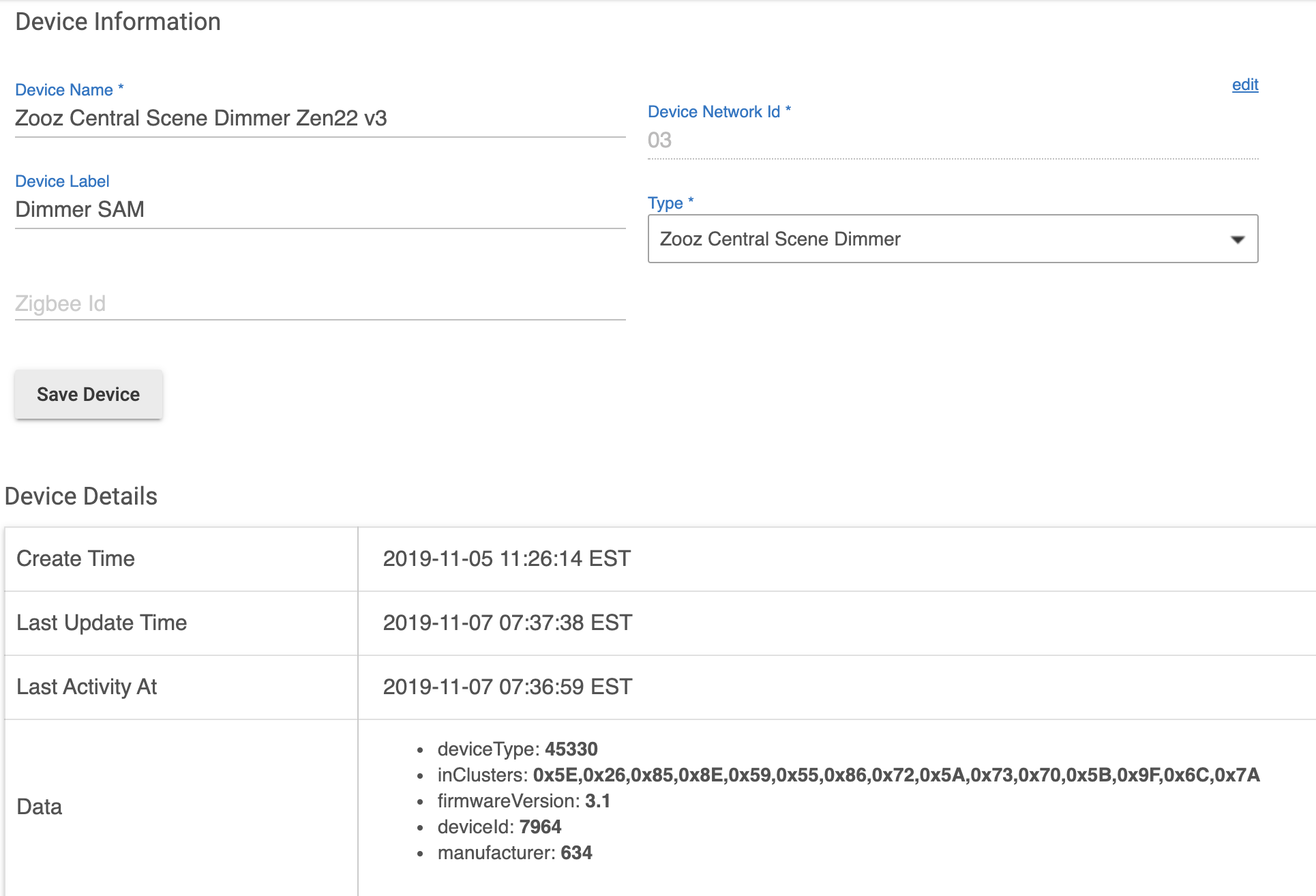Screen dimensions: 1316x896
Task: Click the manufacturer: 634 entry
Action: coord(515,852)
